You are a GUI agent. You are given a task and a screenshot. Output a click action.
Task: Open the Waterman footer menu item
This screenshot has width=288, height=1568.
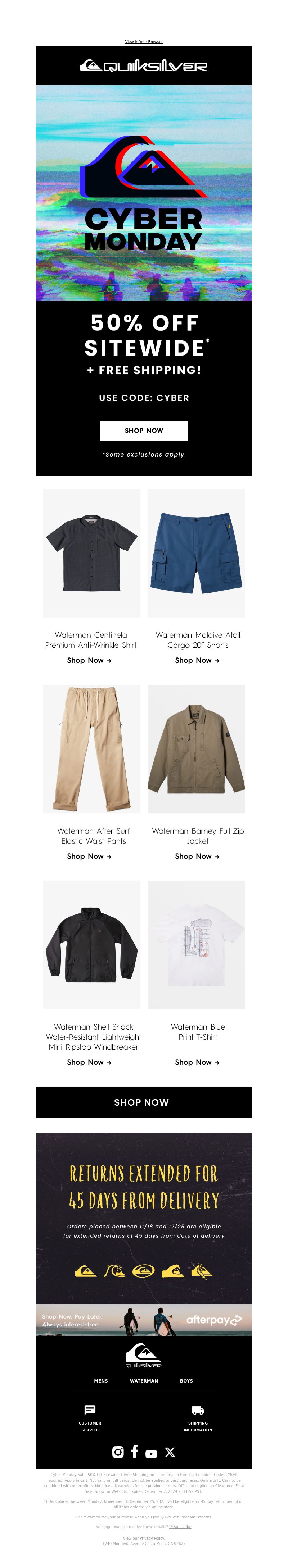point(144,1381)
